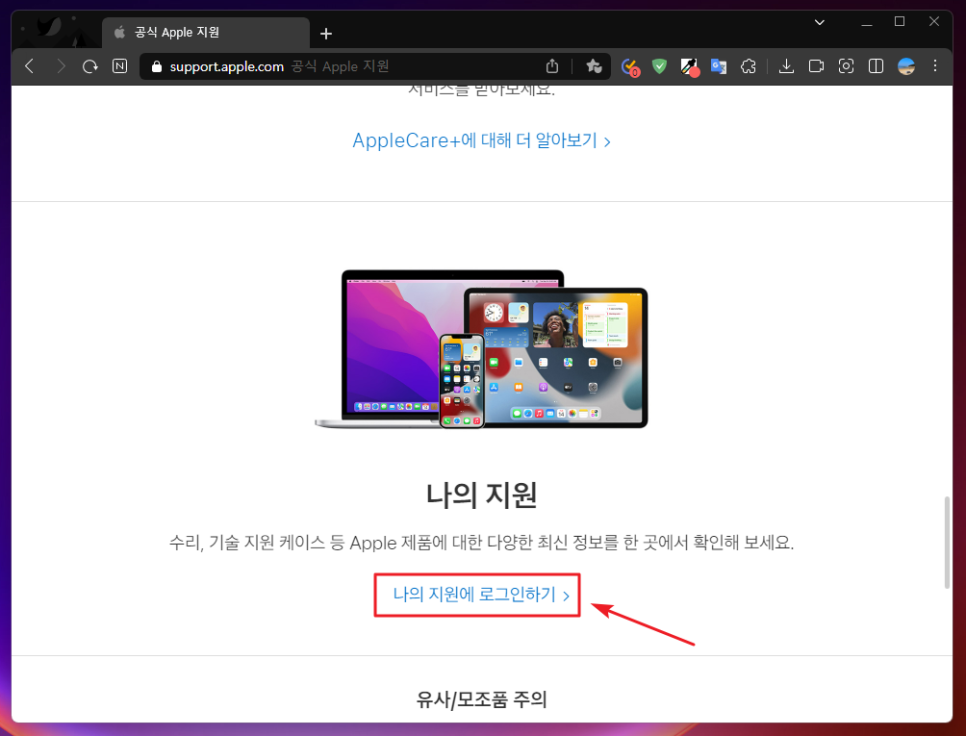Click 나의 지원에 로그인하기 link
Viewport: 966px width, 736px height.
pos(481,594)
